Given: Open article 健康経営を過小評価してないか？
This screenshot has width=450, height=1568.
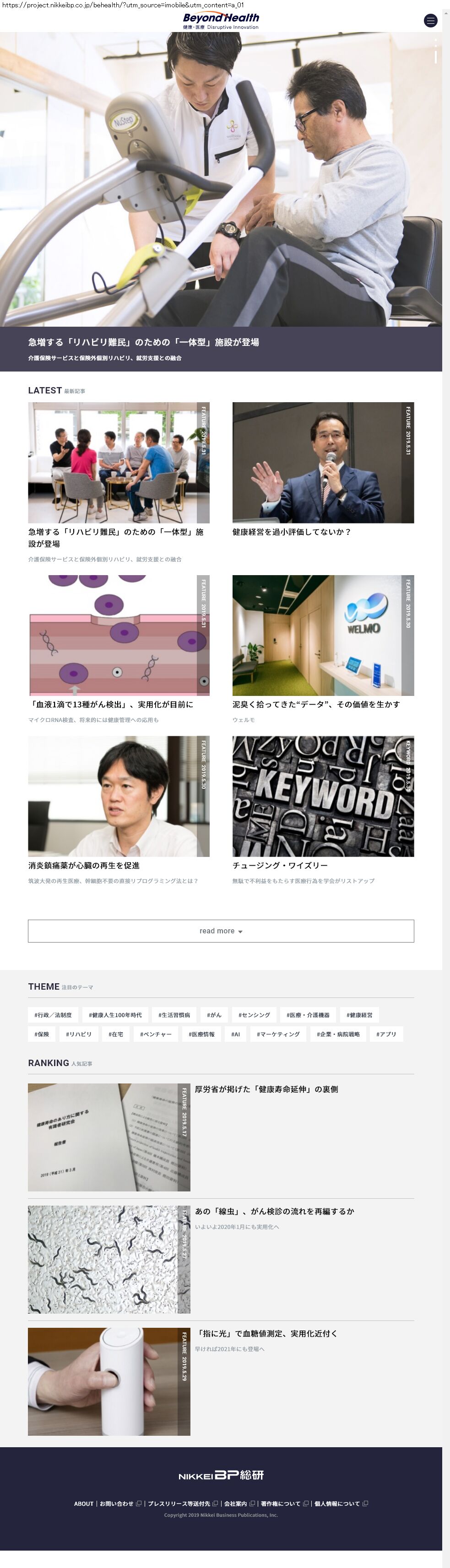Looking at the screenshot, I should pos(291,532).
